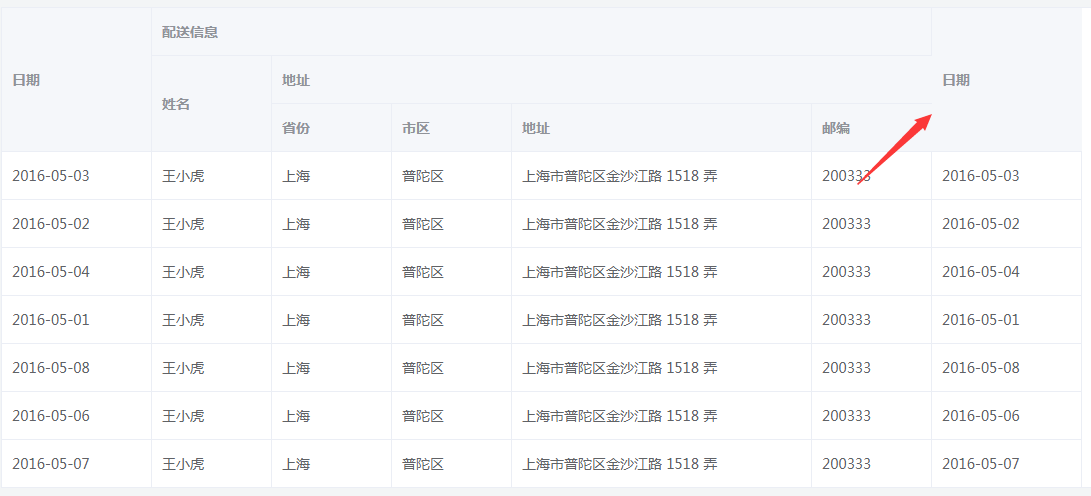Choose 上海 in the 2016-05-07 row
This screenshot has height=496, width=1091.
(x=296, y=464)
